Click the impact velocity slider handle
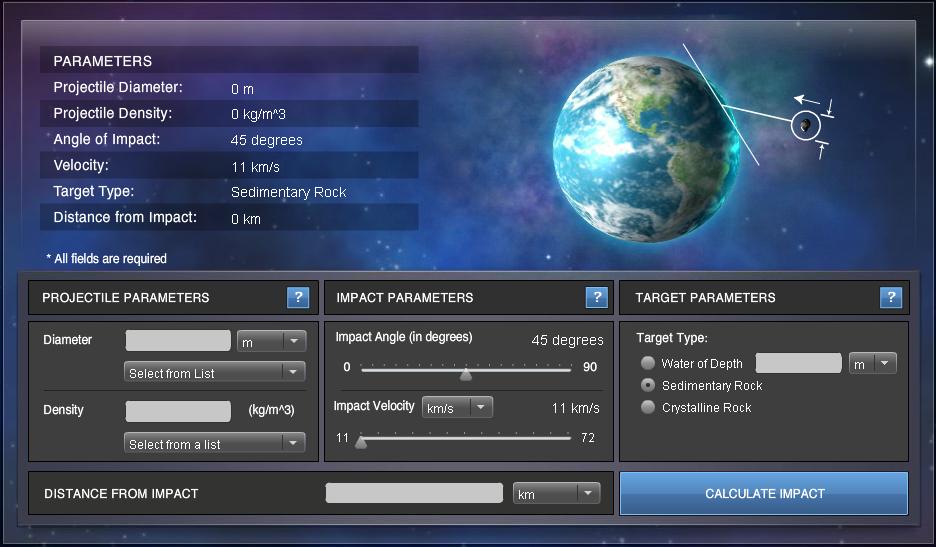This screenshot has height=547, width=936. point(361,442)
